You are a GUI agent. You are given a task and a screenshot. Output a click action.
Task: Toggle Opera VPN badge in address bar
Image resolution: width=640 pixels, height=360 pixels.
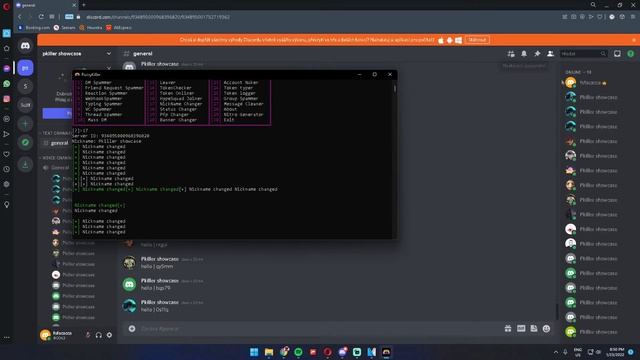point(69,17)
